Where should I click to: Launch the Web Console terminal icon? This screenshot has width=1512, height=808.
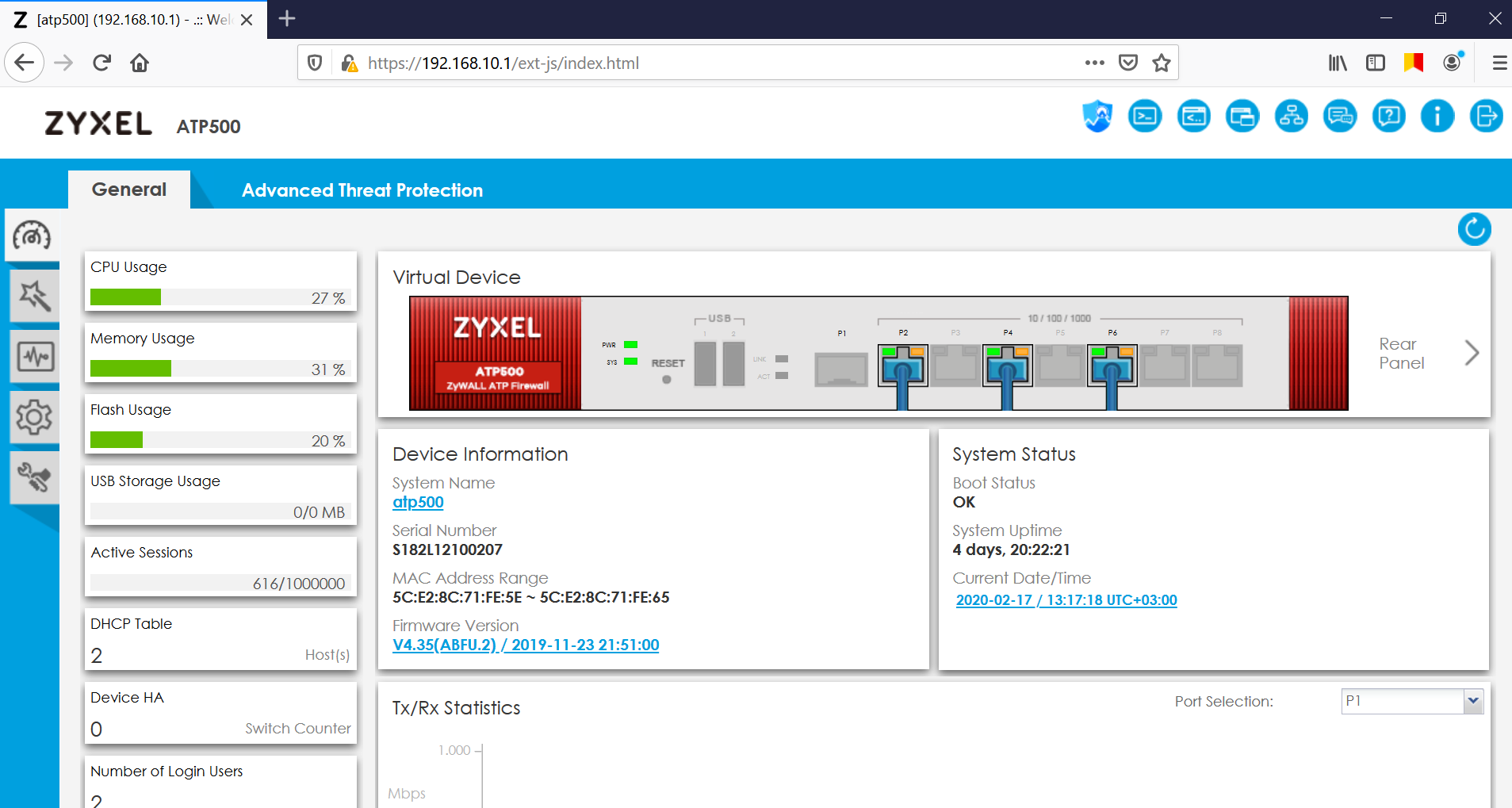1145,117
